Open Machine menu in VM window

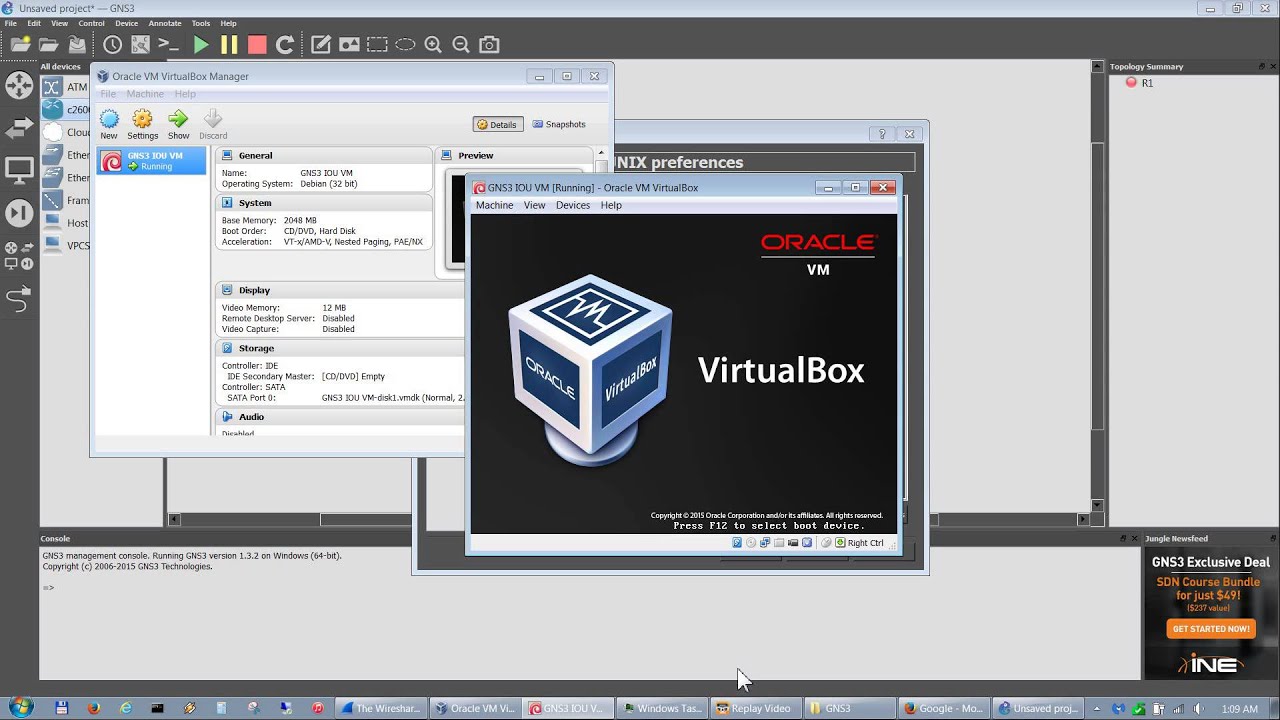click(494, 205)
